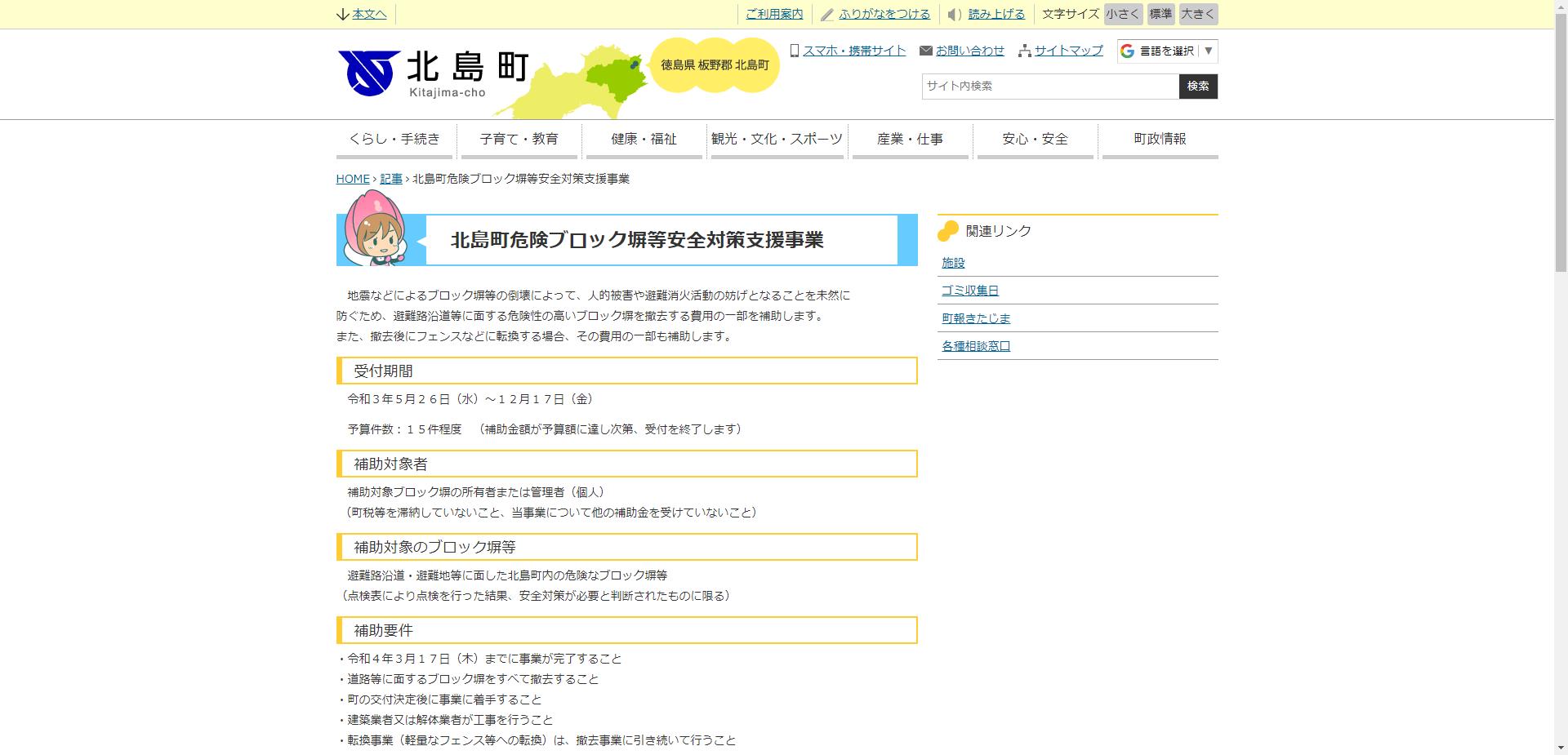Expand the language selector arrow
Screen dimensions: 1568x755
[1208, 51]
